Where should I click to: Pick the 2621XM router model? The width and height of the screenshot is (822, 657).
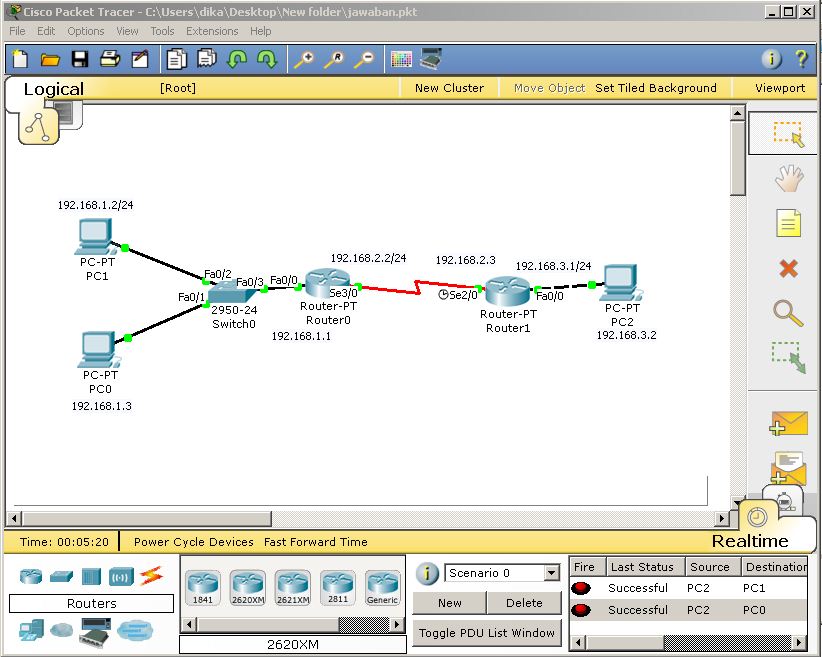click(293, 588)
